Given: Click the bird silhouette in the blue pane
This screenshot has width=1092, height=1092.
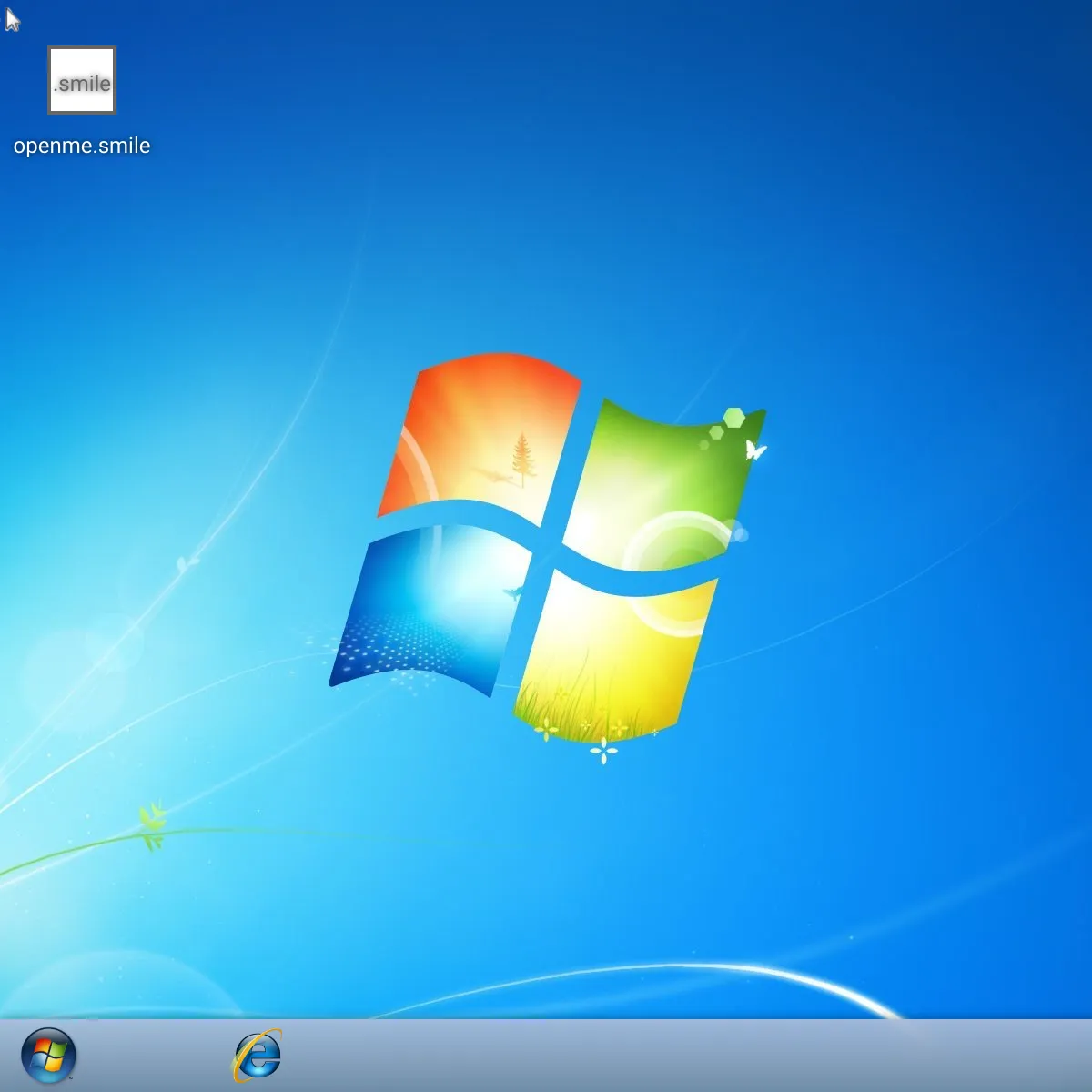Looking at the screenshot, I should [513, 593].
